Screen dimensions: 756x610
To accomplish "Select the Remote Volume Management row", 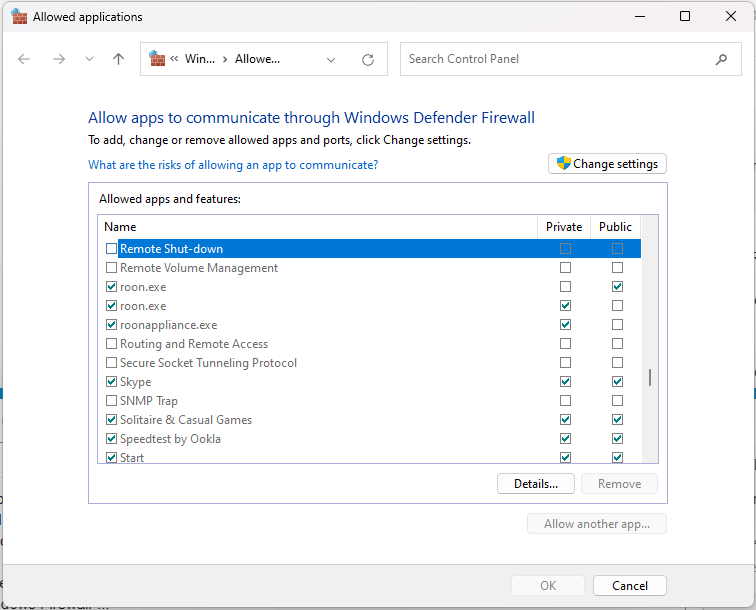I will click(x=370, y=268).
